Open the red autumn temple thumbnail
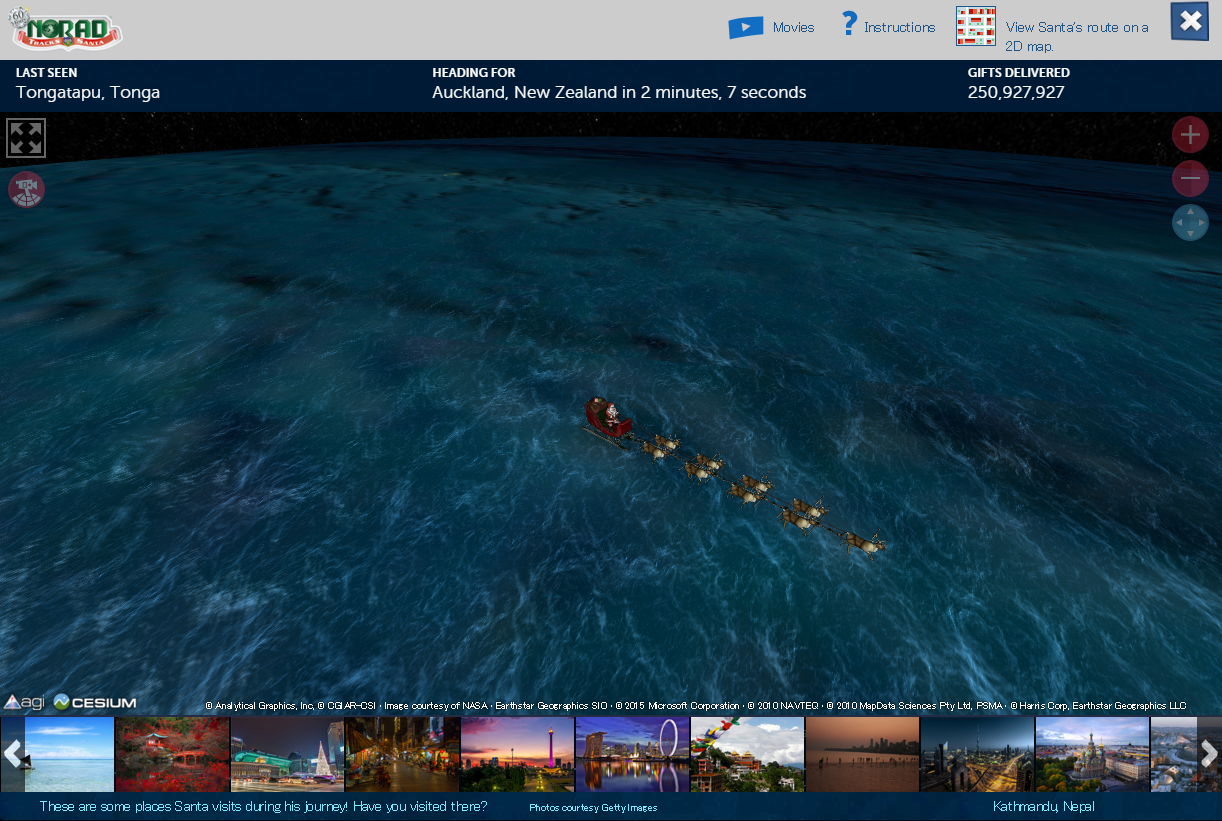 pyautogui.click(x=172, y=754)
